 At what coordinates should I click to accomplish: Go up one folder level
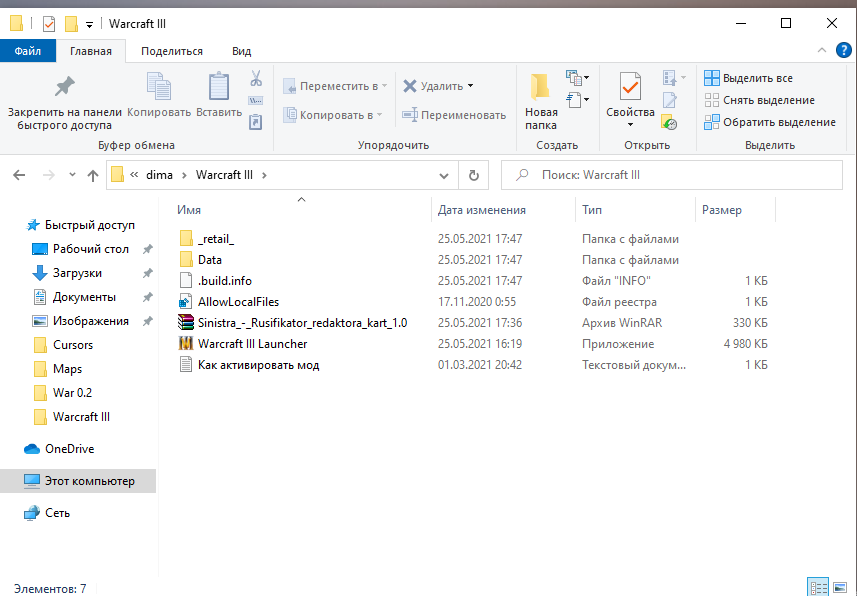[93, 175]
